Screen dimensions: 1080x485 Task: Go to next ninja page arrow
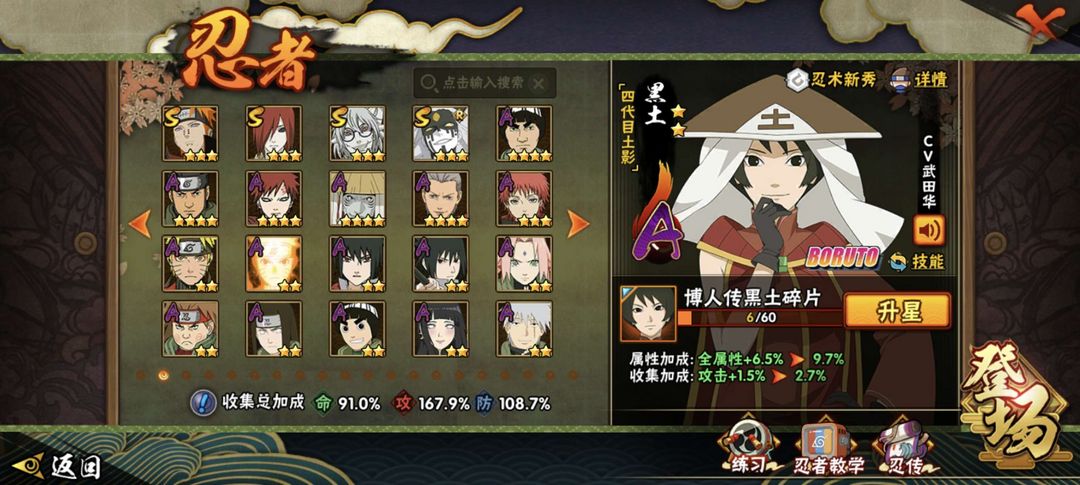[x=577, y=223]
